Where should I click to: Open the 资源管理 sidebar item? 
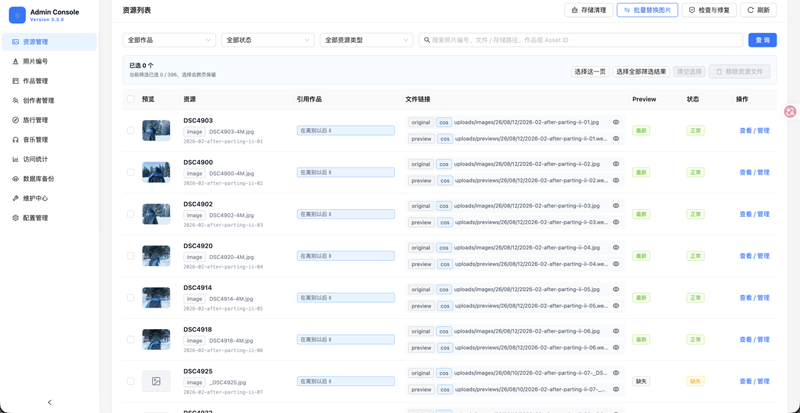pos(49,42)
